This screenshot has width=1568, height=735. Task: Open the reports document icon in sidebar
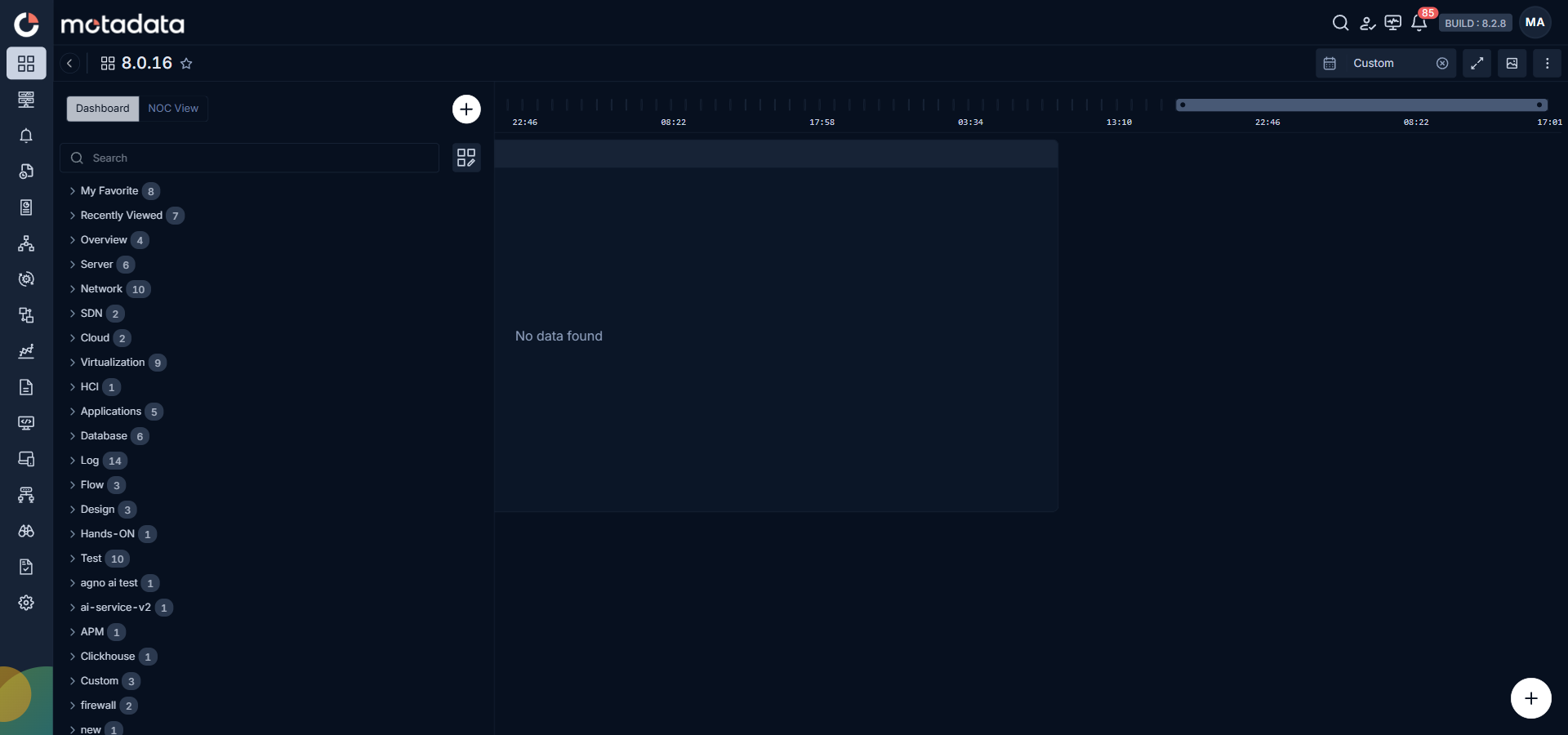[26, 387]
